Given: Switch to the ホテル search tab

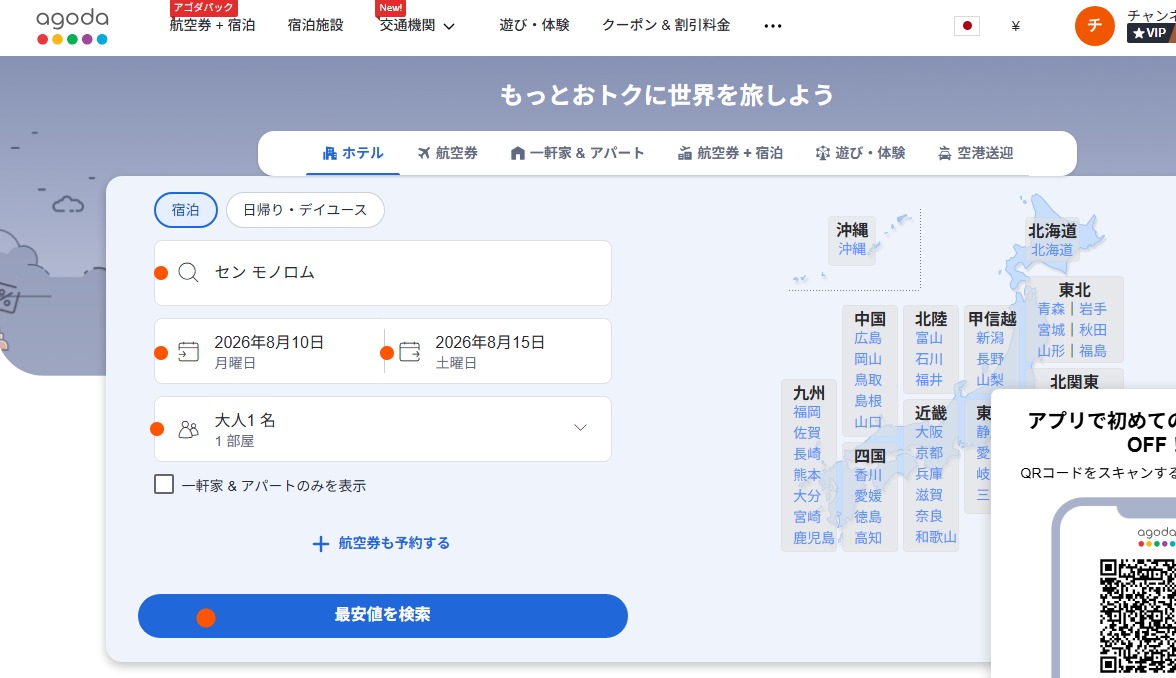Looking at the screenshot, I should [x=352, y=153].
